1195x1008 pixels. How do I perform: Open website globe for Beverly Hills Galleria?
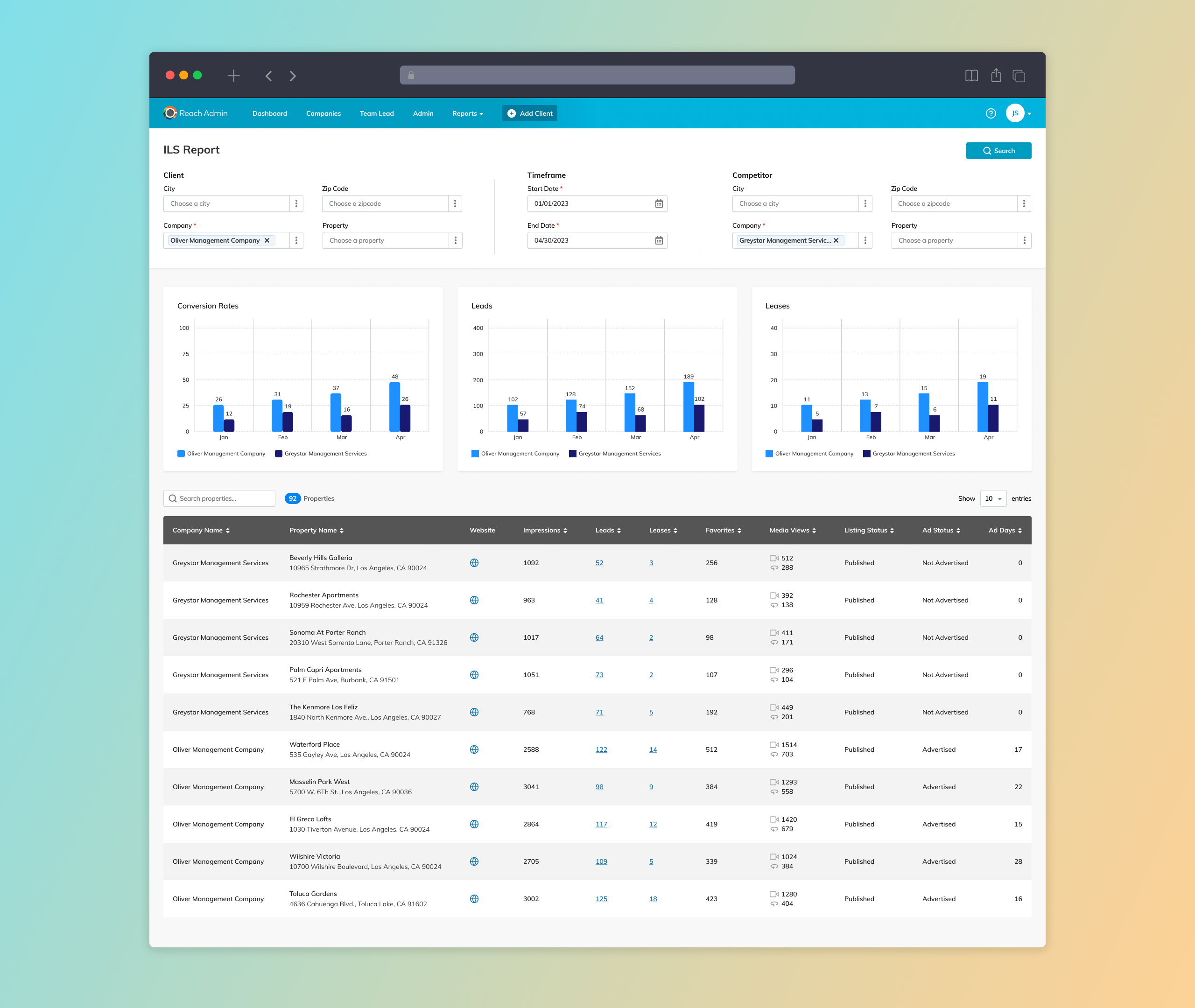(x=474, y=563)
